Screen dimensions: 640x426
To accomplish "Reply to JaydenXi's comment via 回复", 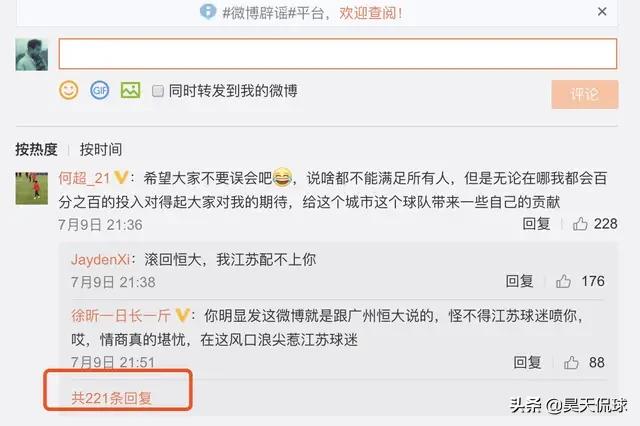I will [x=519, y=281].
